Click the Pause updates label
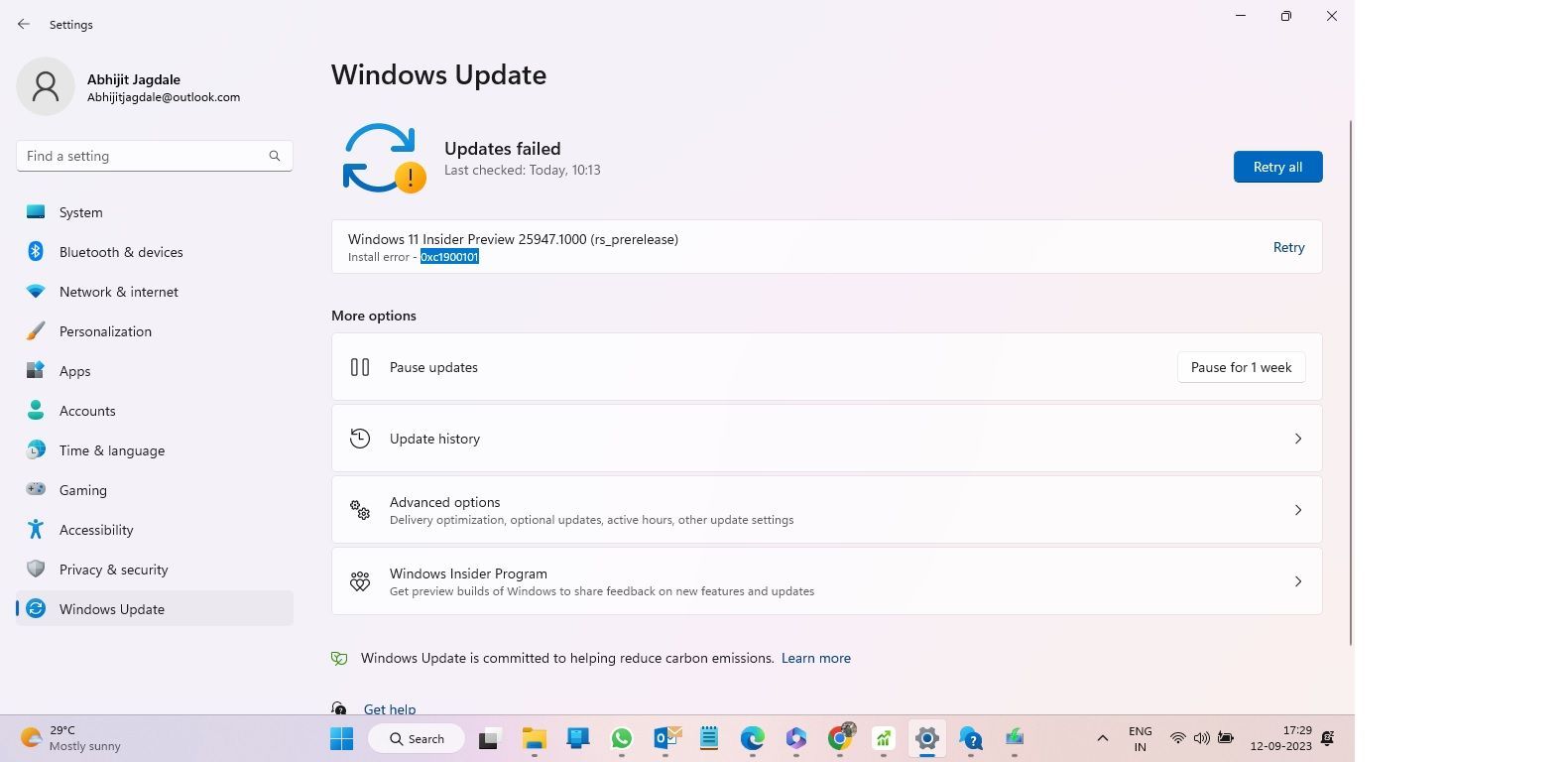The height and width of the screenshot is (762, 1568). pyautogui.click(x=433, y=367)
